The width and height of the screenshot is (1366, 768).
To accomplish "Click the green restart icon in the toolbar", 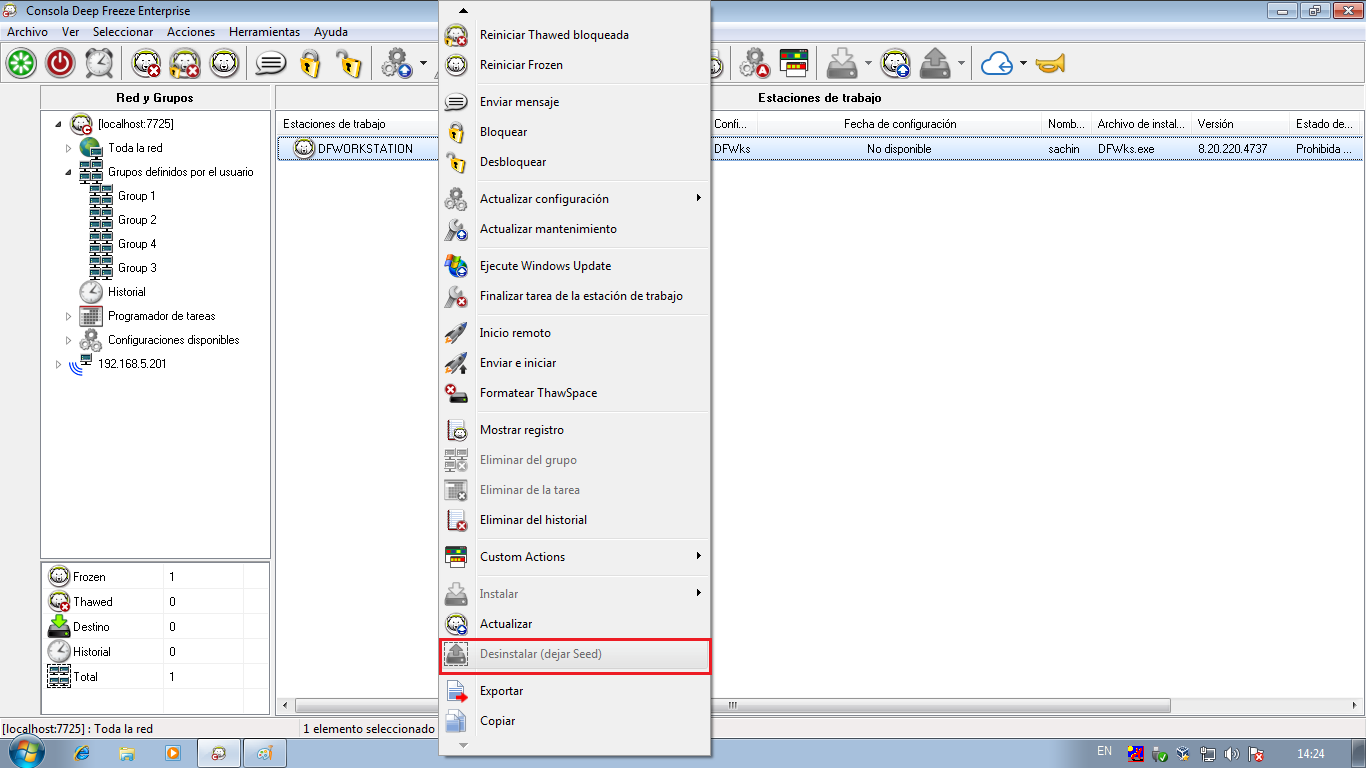I will click(x=21, y=63).
